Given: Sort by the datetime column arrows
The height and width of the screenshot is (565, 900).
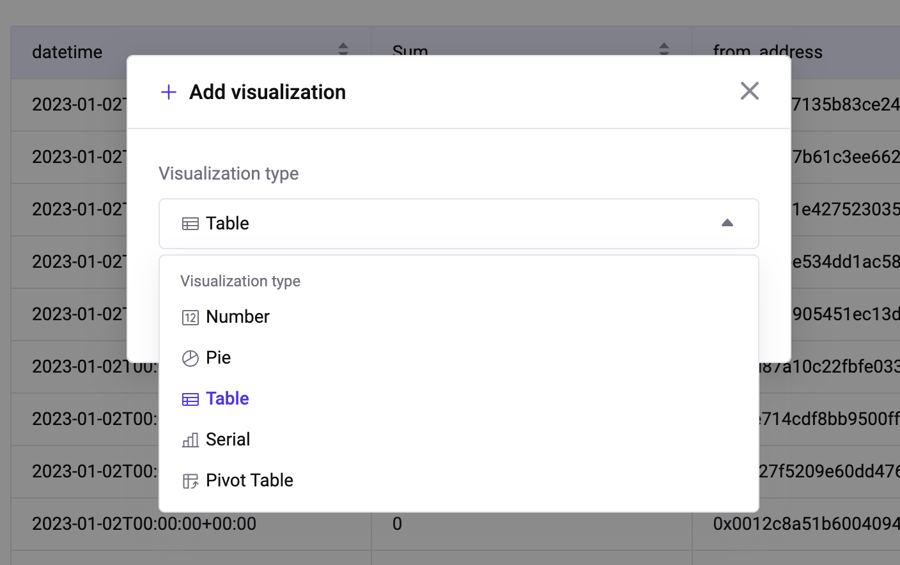Looking at the screenshot, I should pyautogui.click(x=343, y=49).
